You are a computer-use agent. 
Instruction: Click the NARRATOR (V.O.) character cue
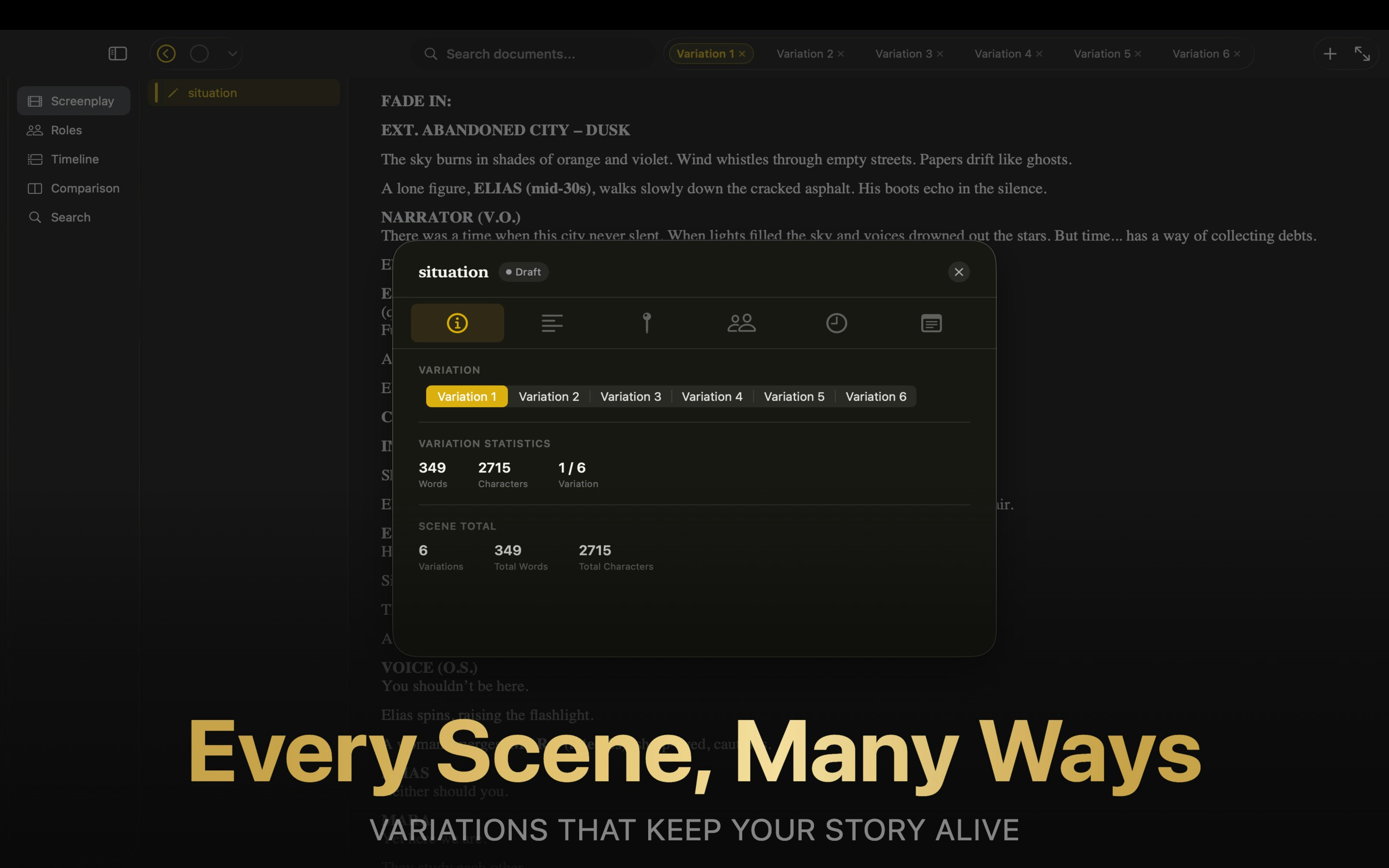450,217
